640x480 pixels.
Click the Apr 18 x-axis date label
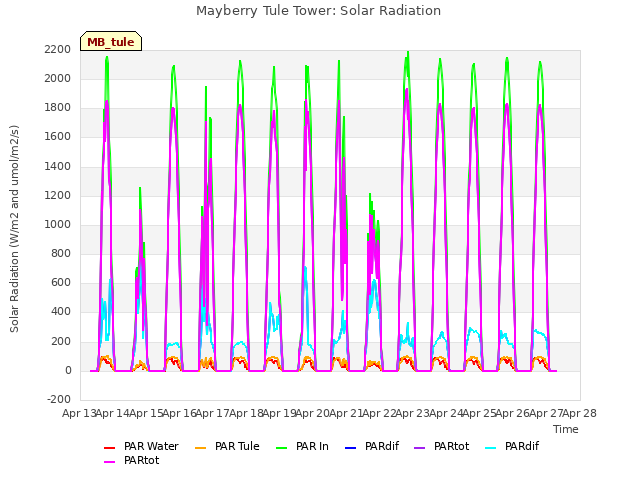point(246,413)
